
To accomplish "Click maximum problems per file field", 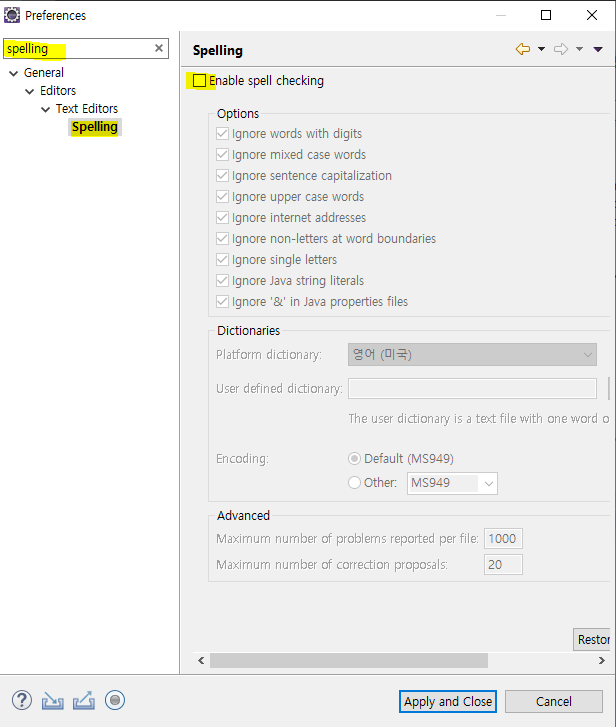I will click(503, 539).
